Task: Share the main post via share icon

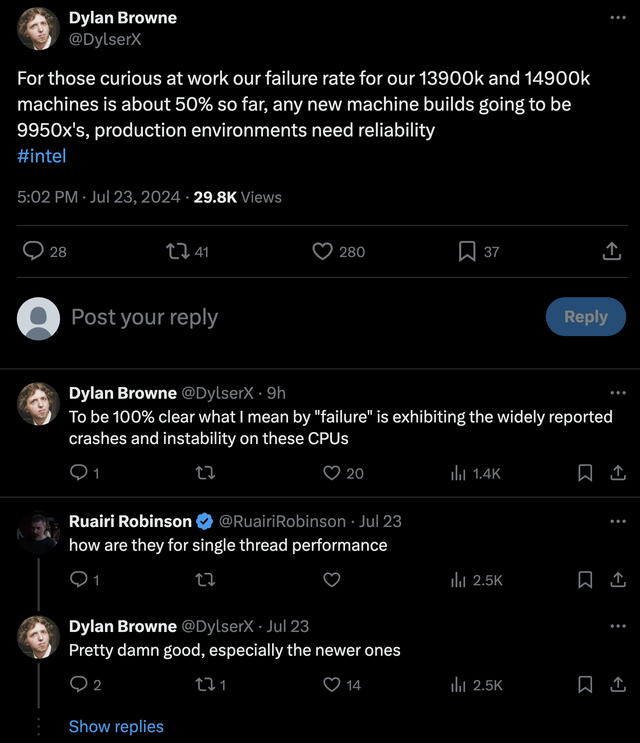Action: click(612, 252)
